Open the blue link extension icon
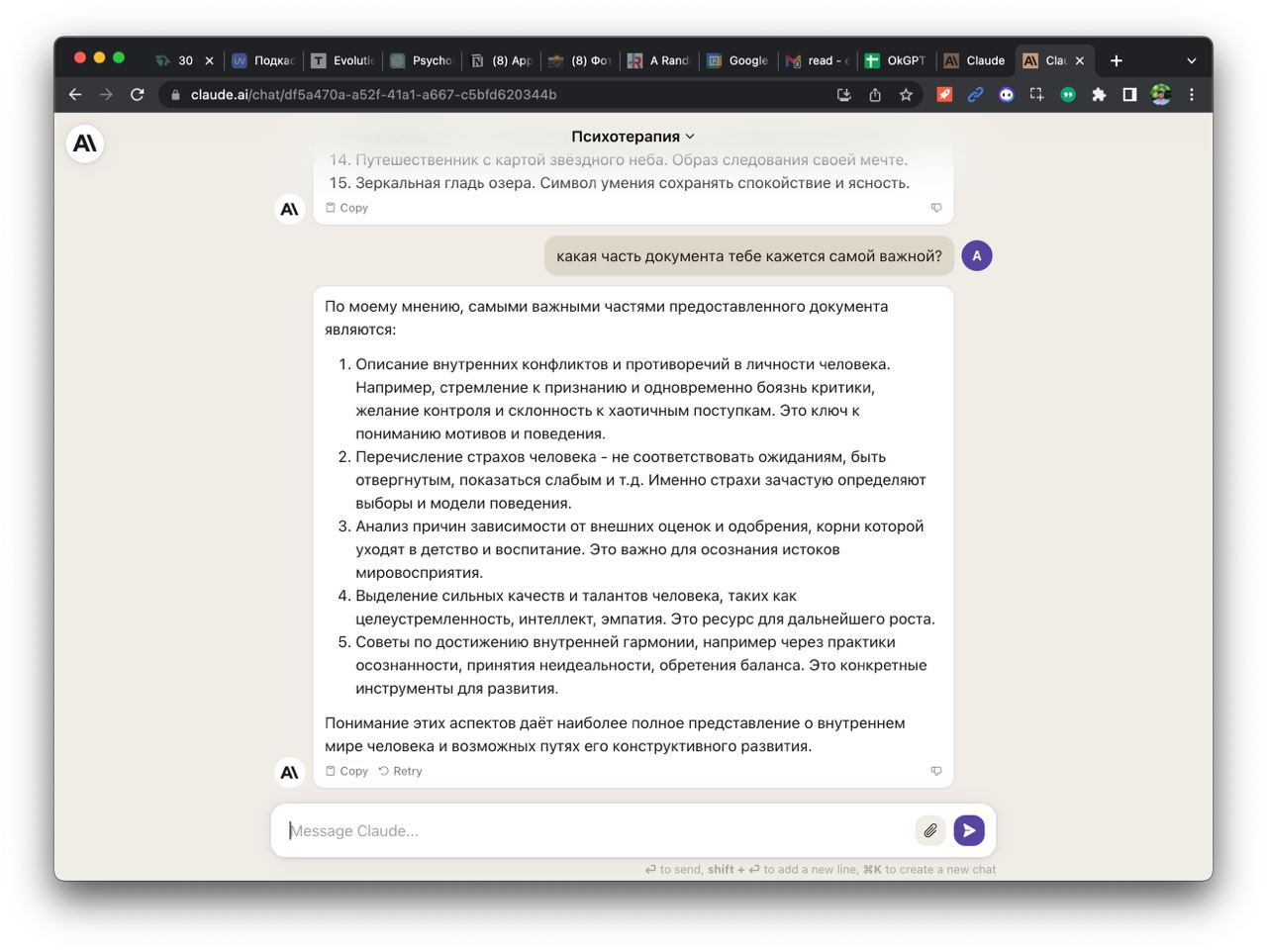1267x952 pixels. [975, 95]
